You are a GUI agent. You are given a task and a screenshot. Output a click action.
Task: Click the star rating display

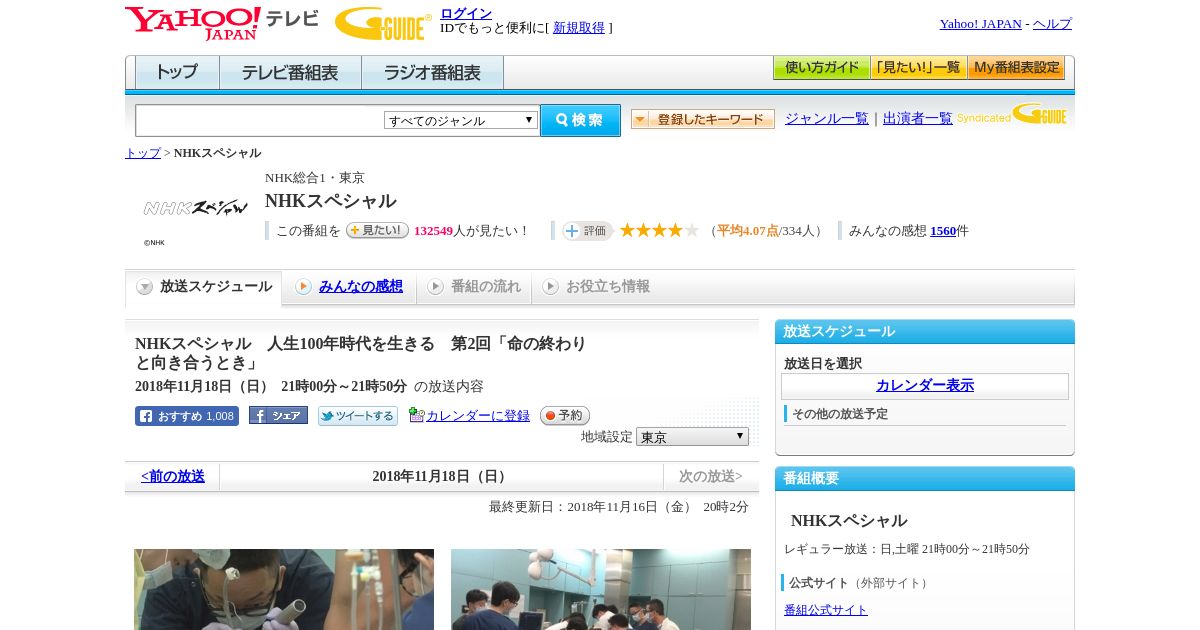click(x=659, y=230)
